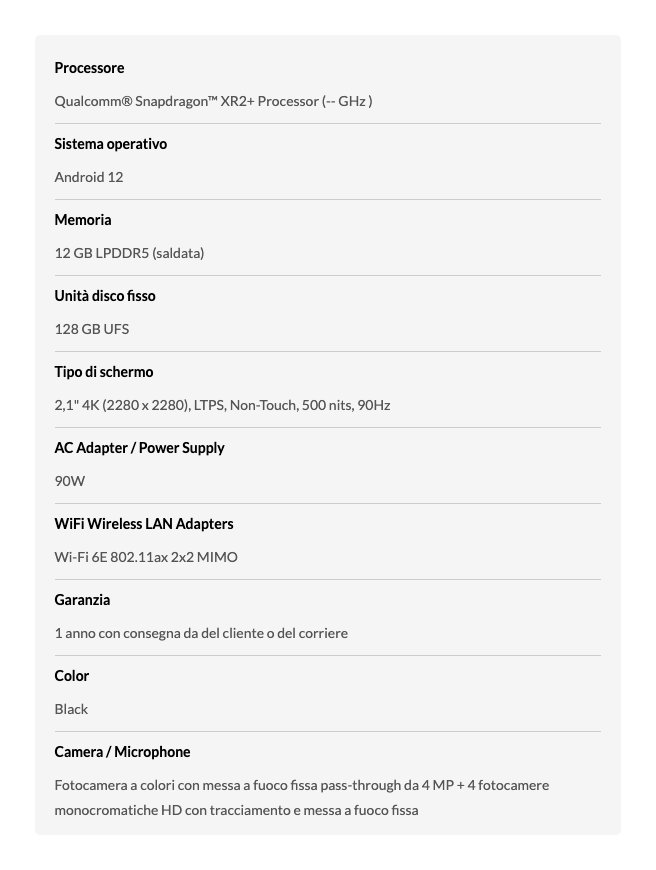Click the WiFi Wireless LAN Adapters heading
The image size is (656, 870).
tap(143, 524)
